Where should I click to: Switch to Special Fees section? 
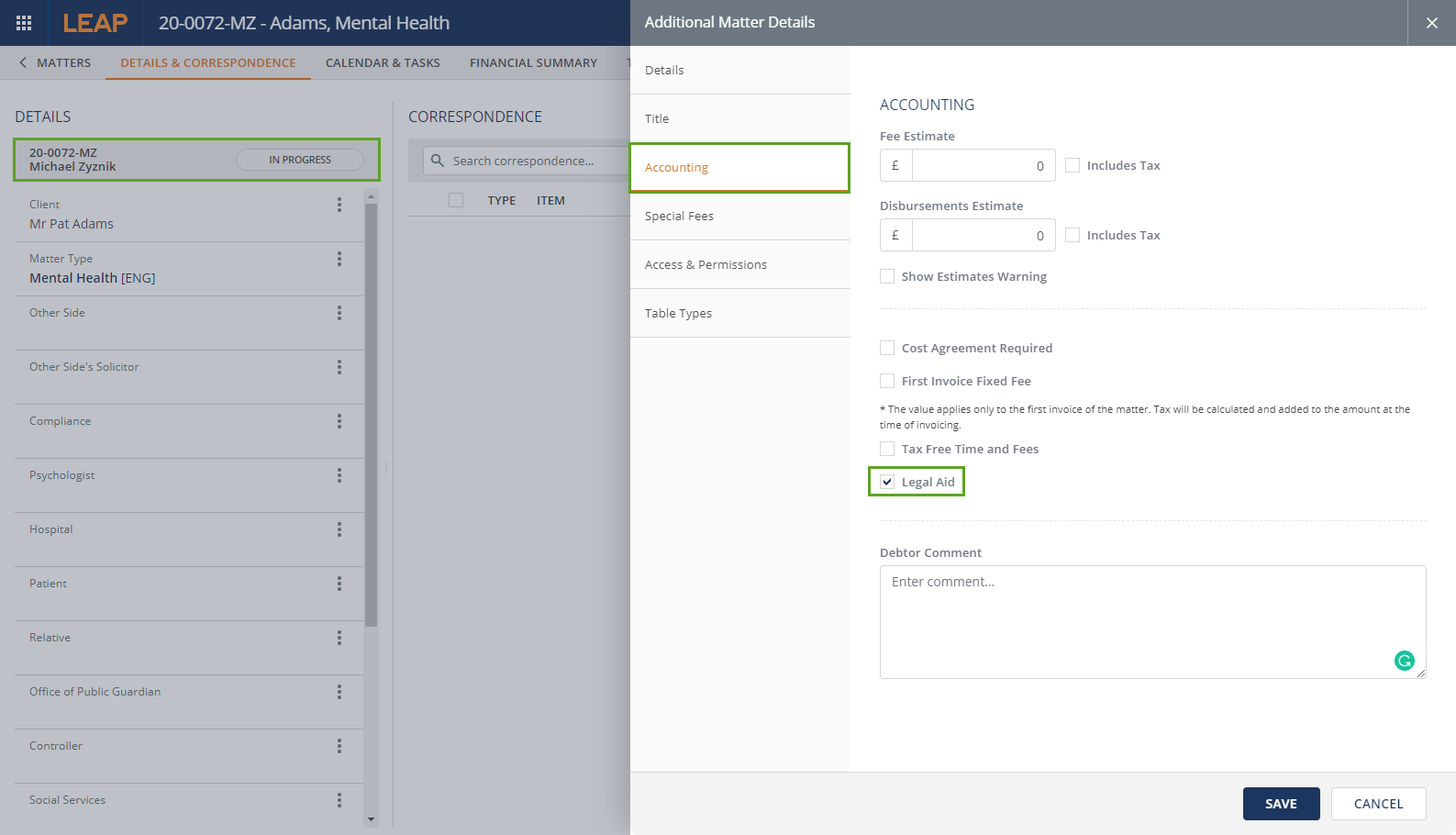tap(679, 216)
